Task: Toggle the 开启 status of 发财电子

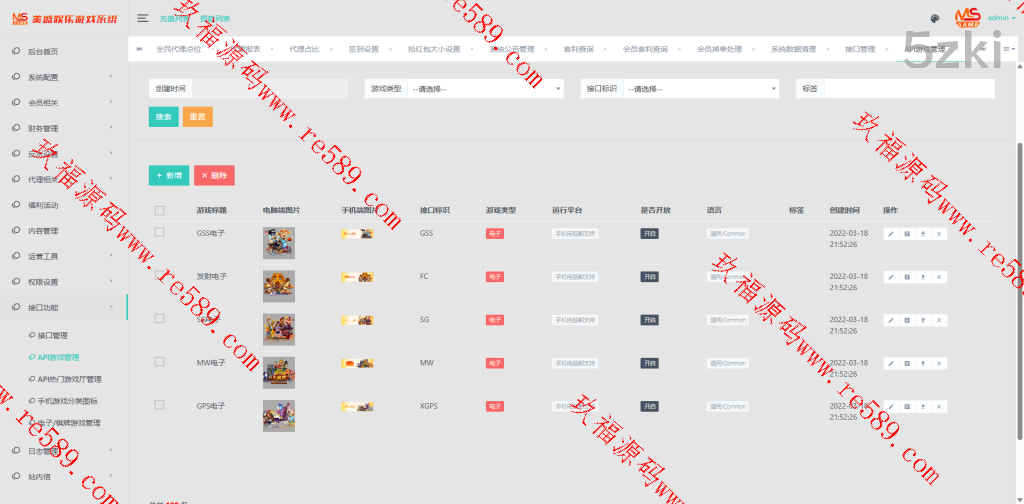Action: click(648, 277)
